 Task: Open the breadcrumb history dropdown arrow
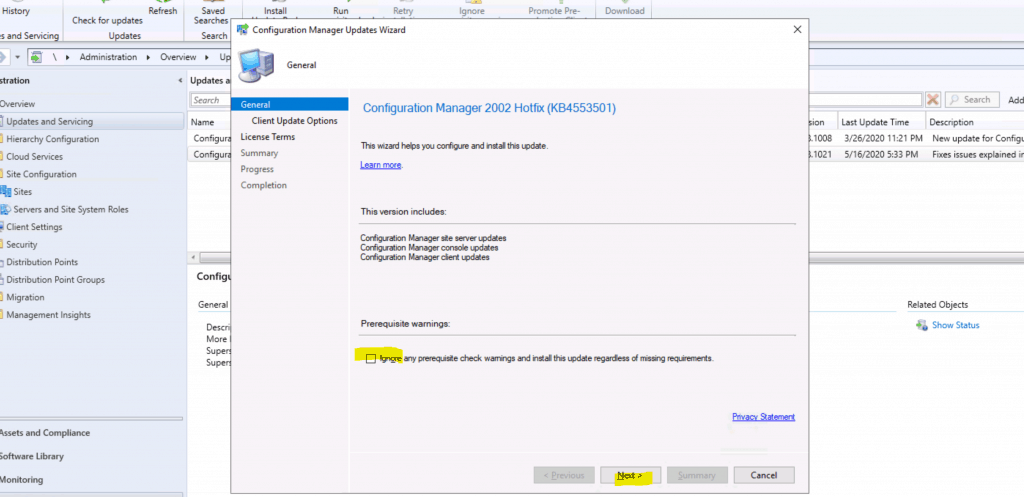click(x=18, y=57)
